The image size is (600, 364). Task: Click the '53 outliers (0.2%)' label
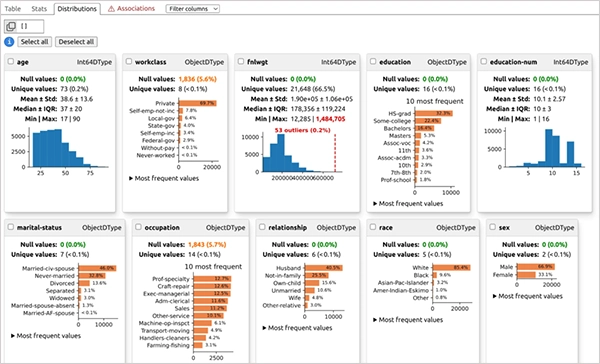click(x=302, y=130)
